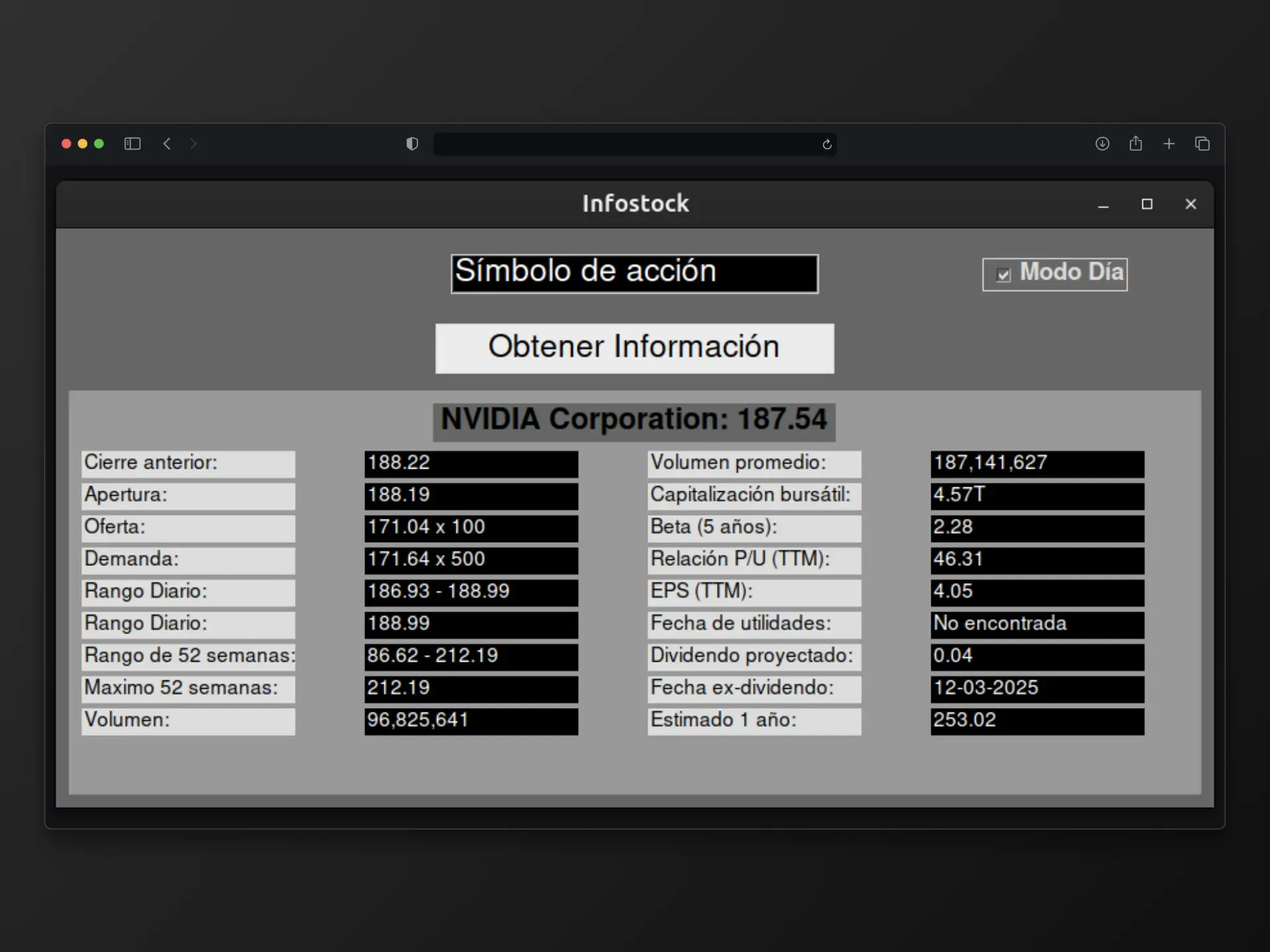Click the 253.02 value
1270x952 pixels.
[x=1037, y=722]
